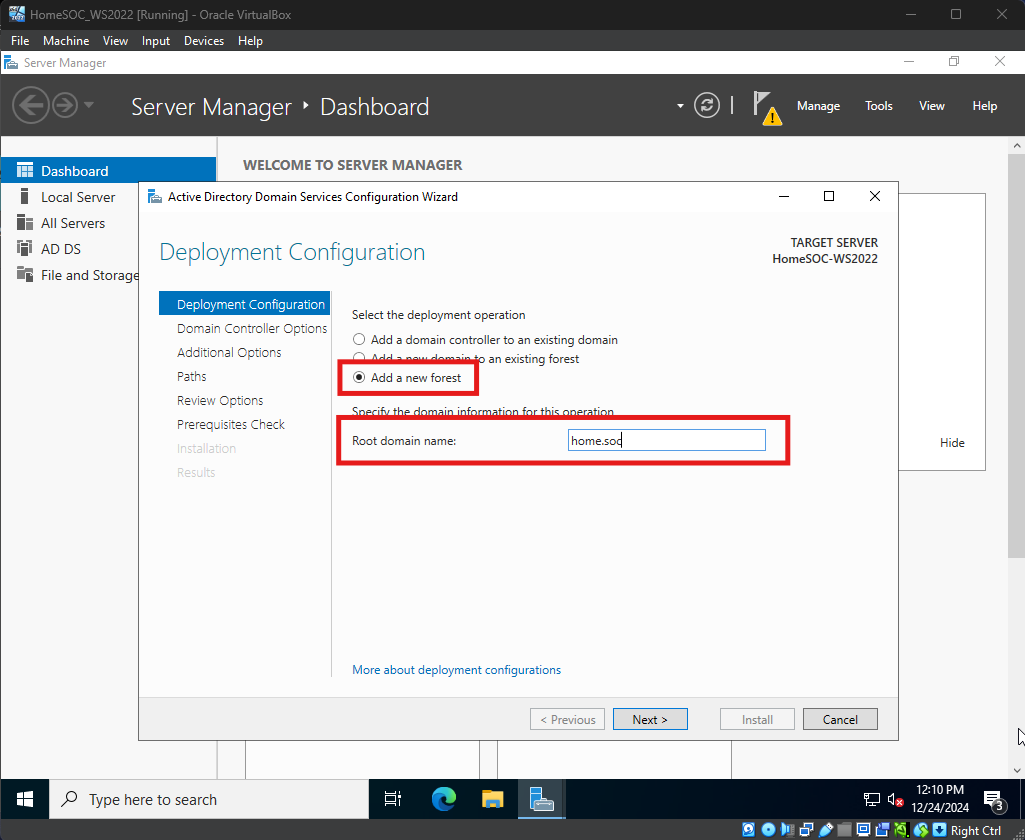Launch Microsoft Edge from the taskbar
The width and height of the screenshot is (1025, 840).
point(443,799)
